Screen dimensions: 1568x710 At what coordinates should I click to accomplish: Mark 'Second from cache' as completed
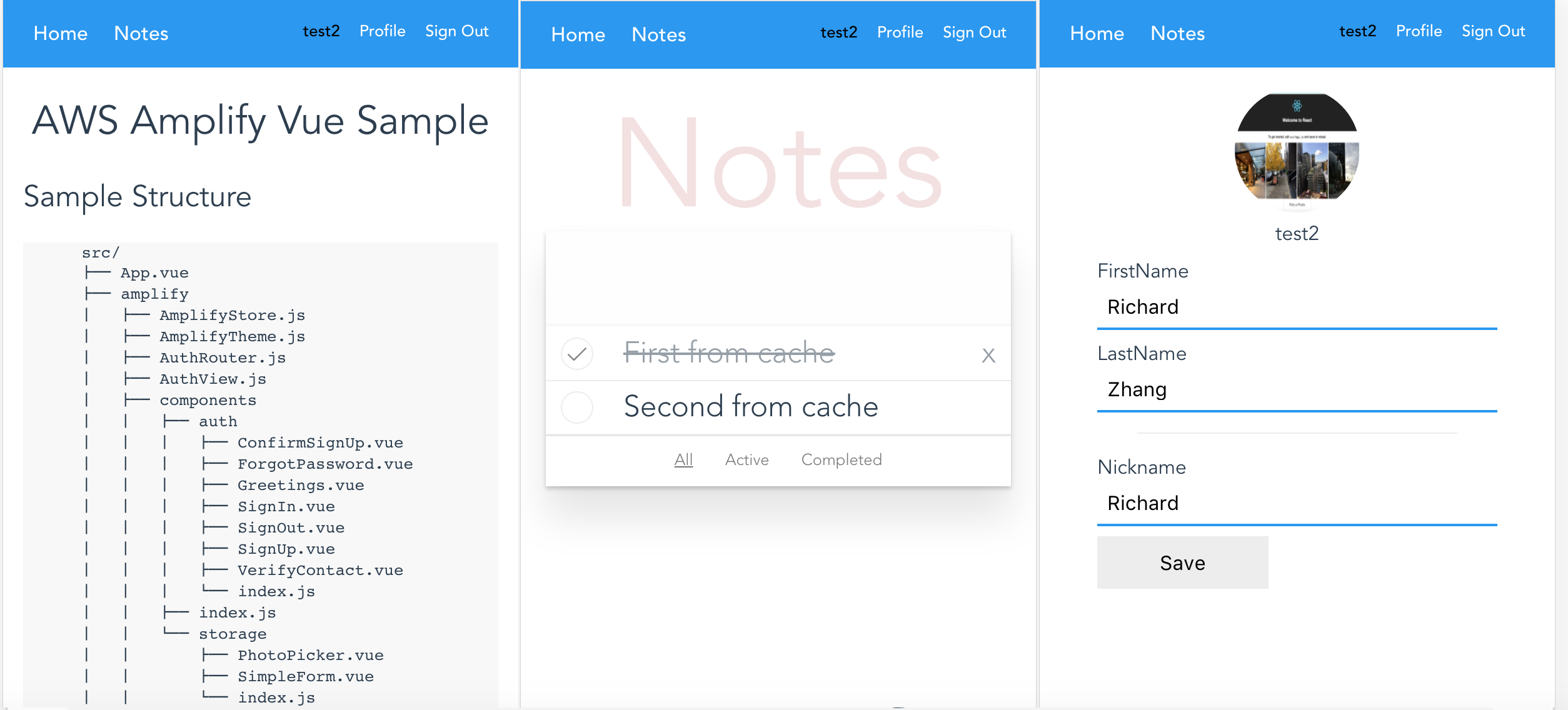click(576, 407)
